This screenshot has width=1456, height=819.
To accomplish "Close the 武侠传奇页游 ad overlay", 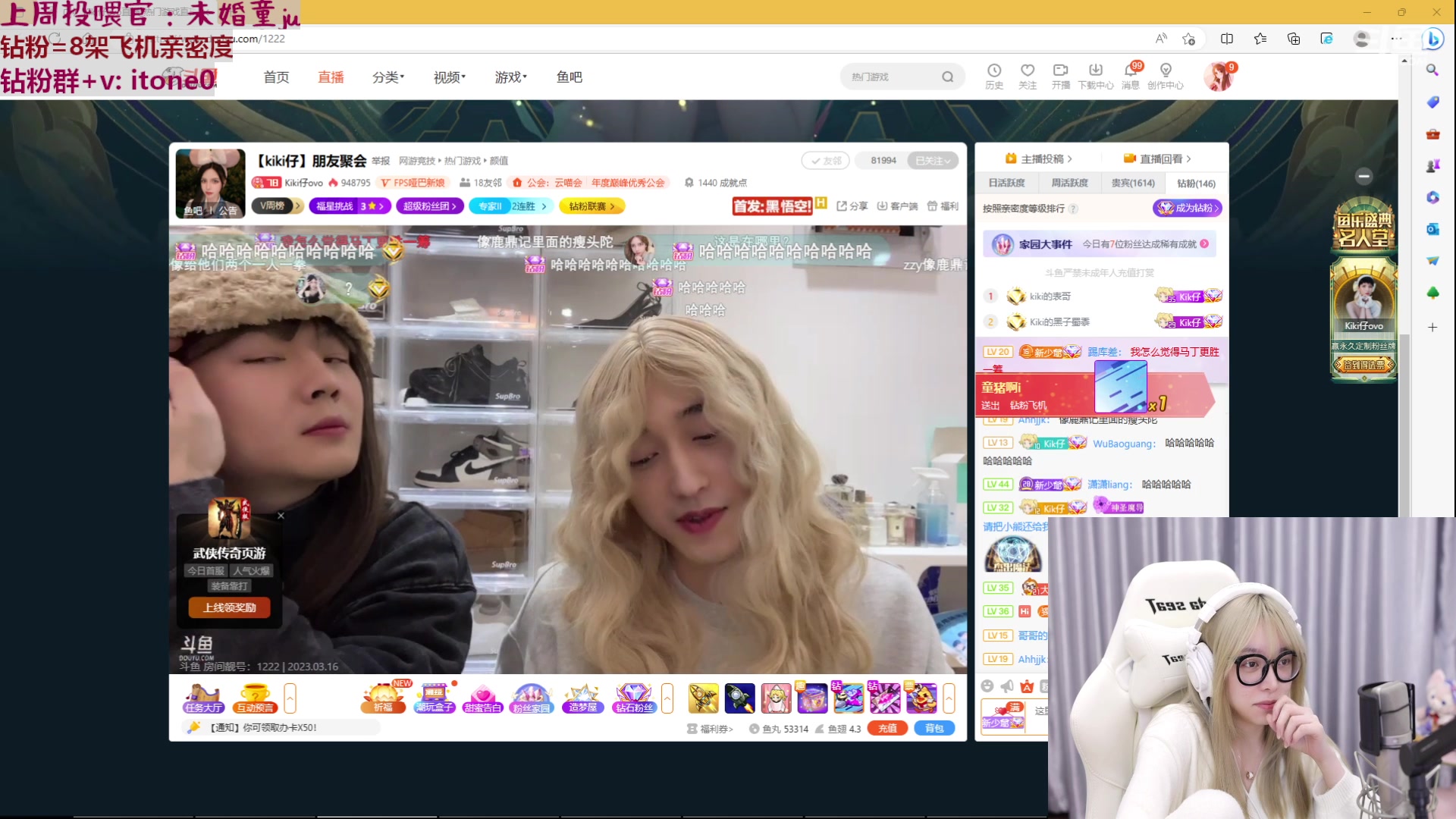I will (x=281, y=516).
